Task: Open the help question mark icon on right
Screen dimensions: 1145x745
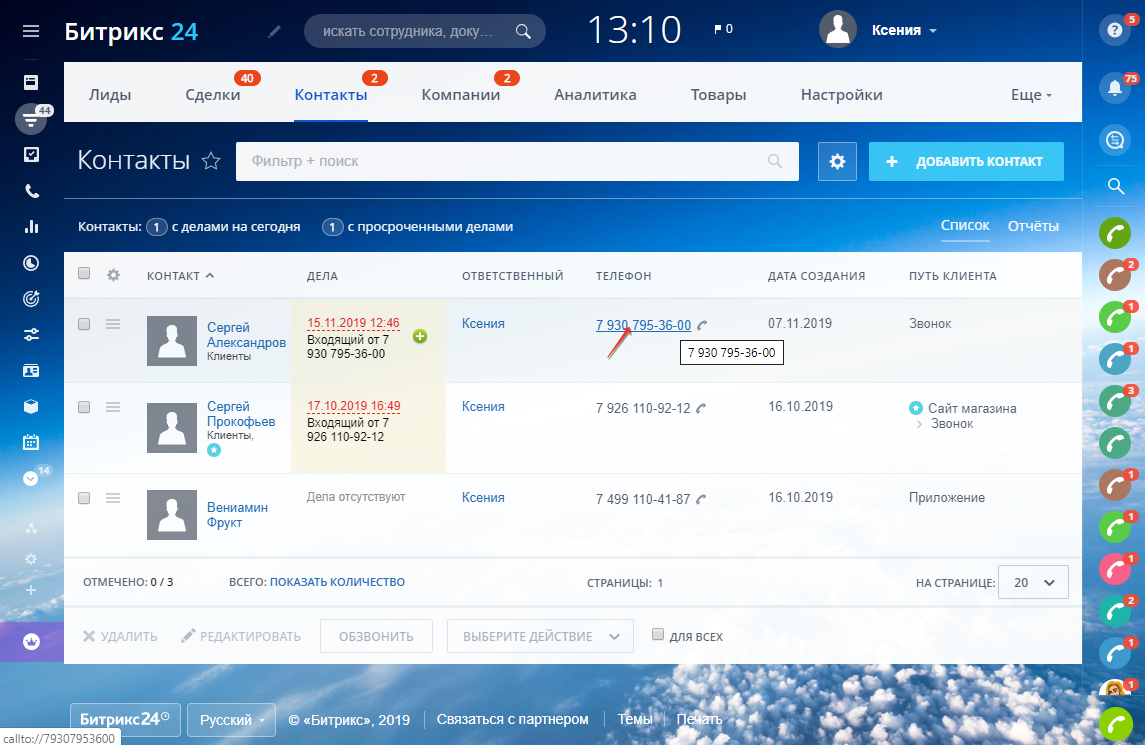Action: [x=1114, y=30]
